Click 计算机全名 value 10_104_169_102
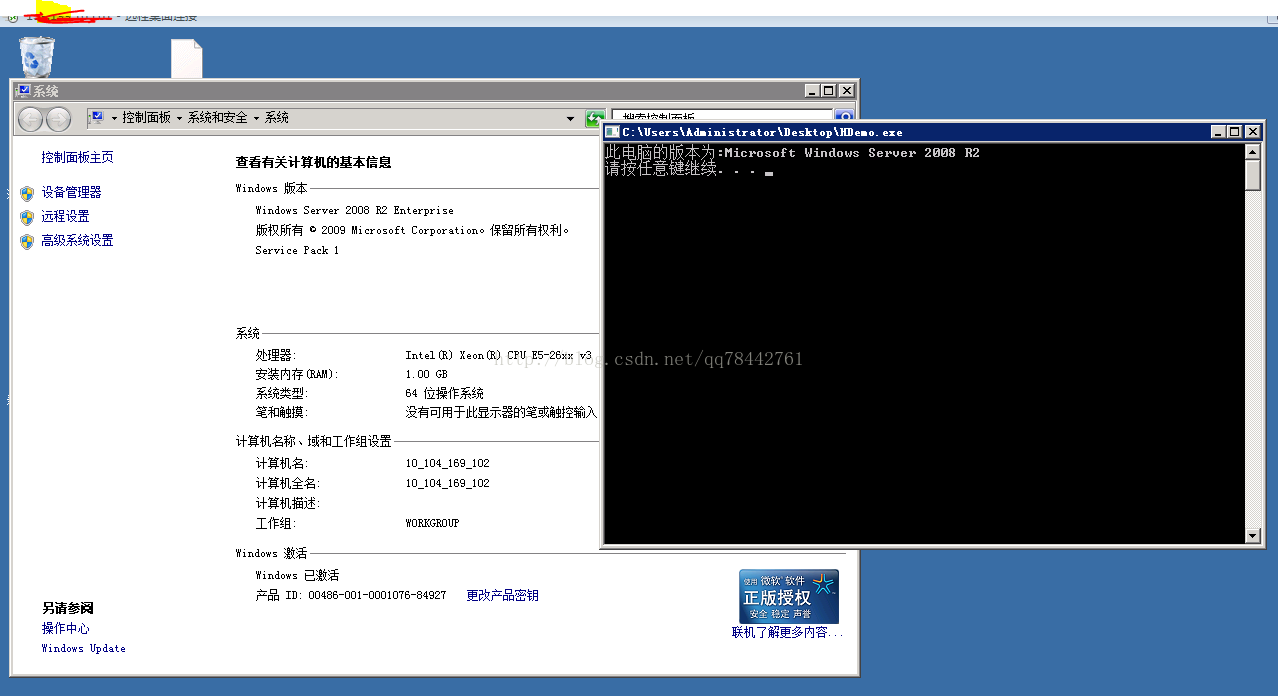 (447, 483)
